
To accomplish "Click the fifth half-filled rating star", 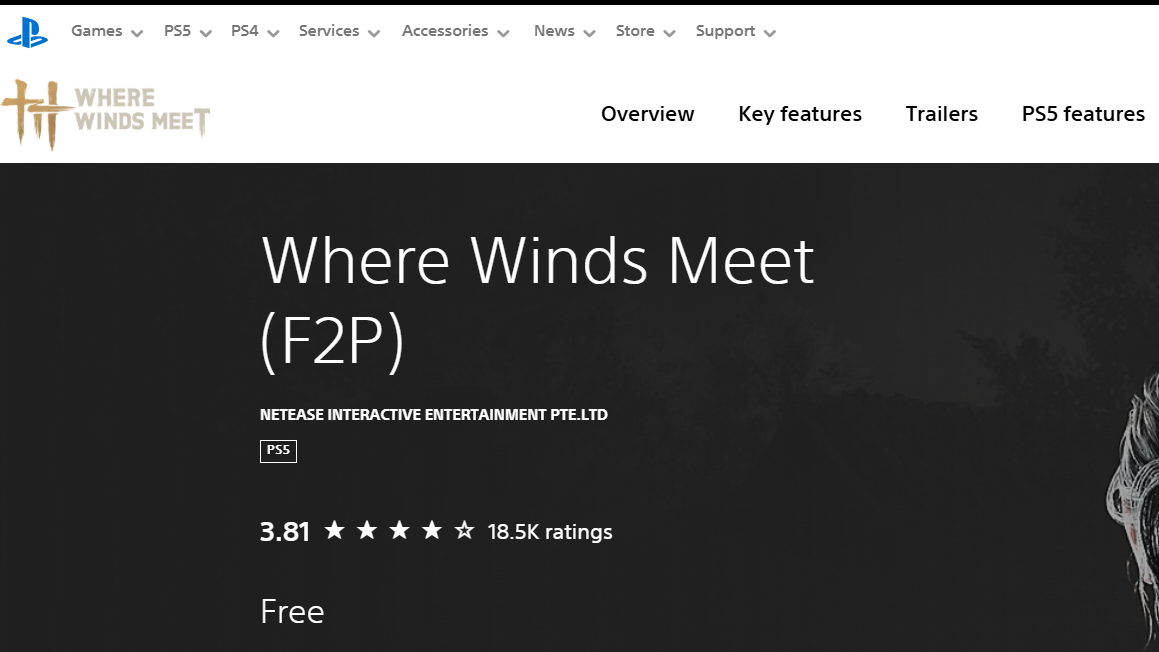I will [x=464, y=531].
